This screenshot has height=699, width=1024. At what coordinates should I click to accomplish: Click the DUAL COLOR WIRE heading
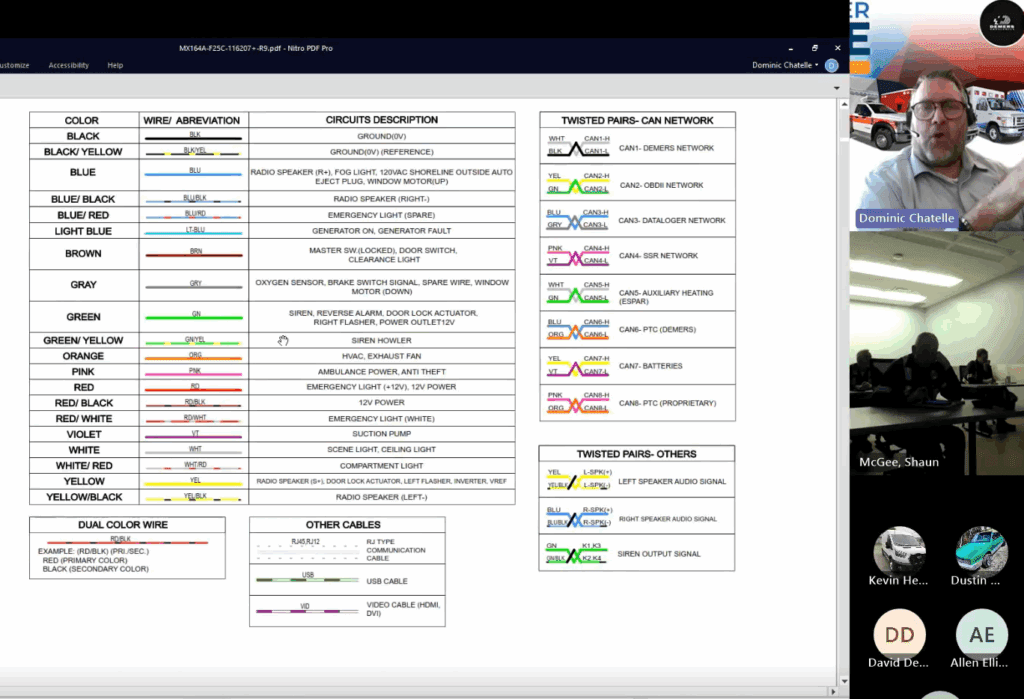point(123,525)
